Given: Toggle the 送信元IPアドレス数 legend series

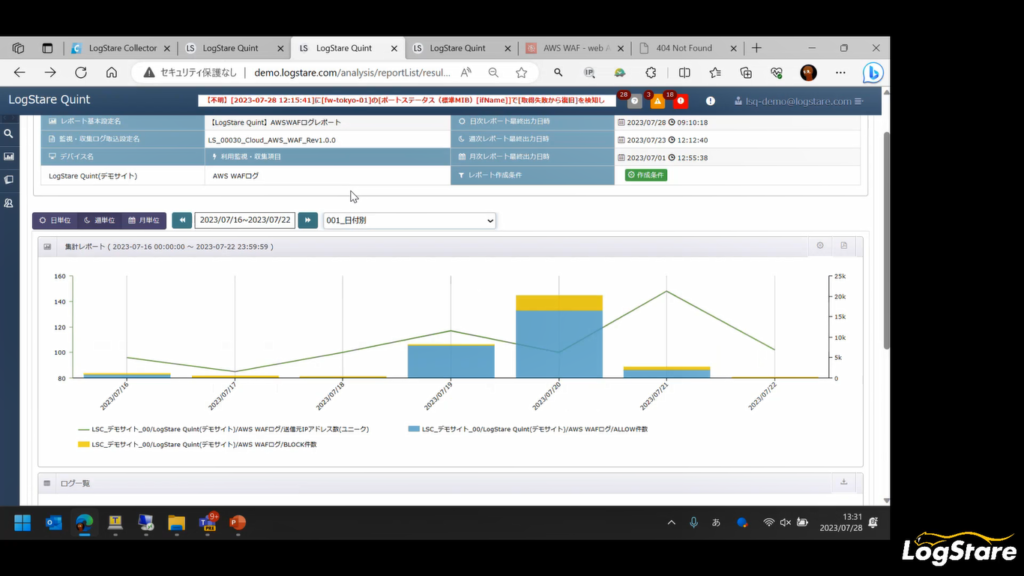Looking at the screenshot, I should pos(223,429).
